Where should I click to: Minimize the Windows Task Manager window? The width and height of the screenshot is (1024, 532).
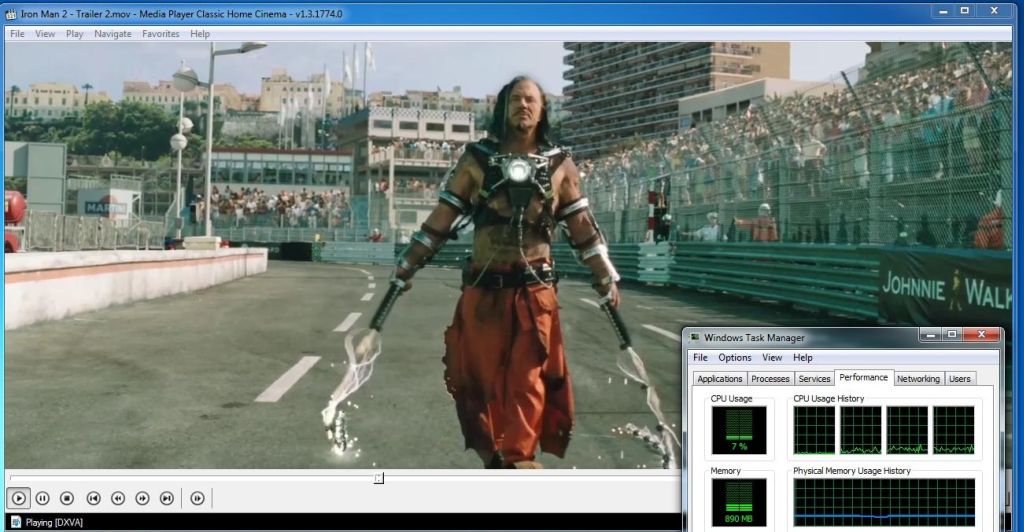point(930,335)
